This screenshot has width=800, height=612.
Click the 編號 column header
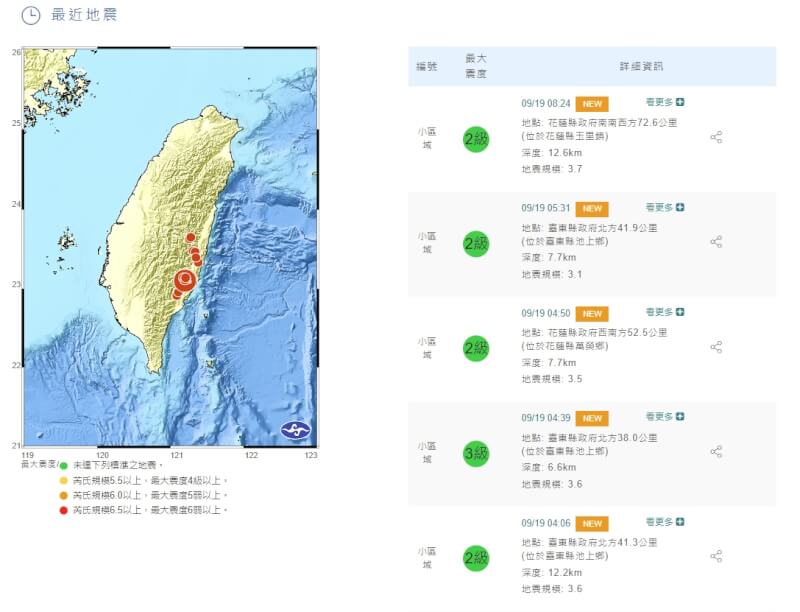[427, 66]
